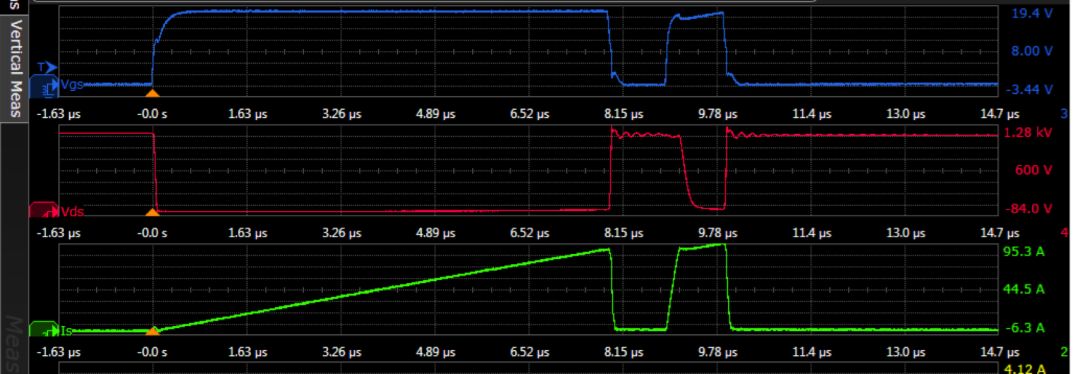The height and width of the screenshot is (374, 1080).
Task: Click the 4.89 µs label under Vds plot
Action: [x=435, y=233]
